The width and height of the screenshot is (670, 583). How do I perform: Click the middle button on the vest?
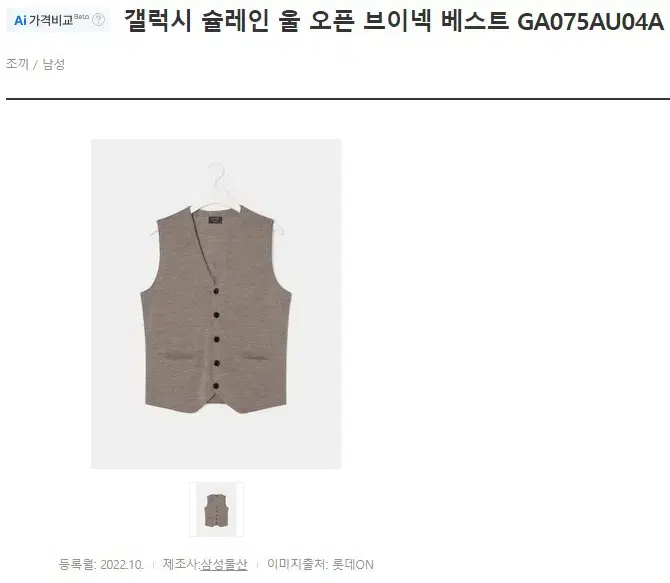point(216,339)
